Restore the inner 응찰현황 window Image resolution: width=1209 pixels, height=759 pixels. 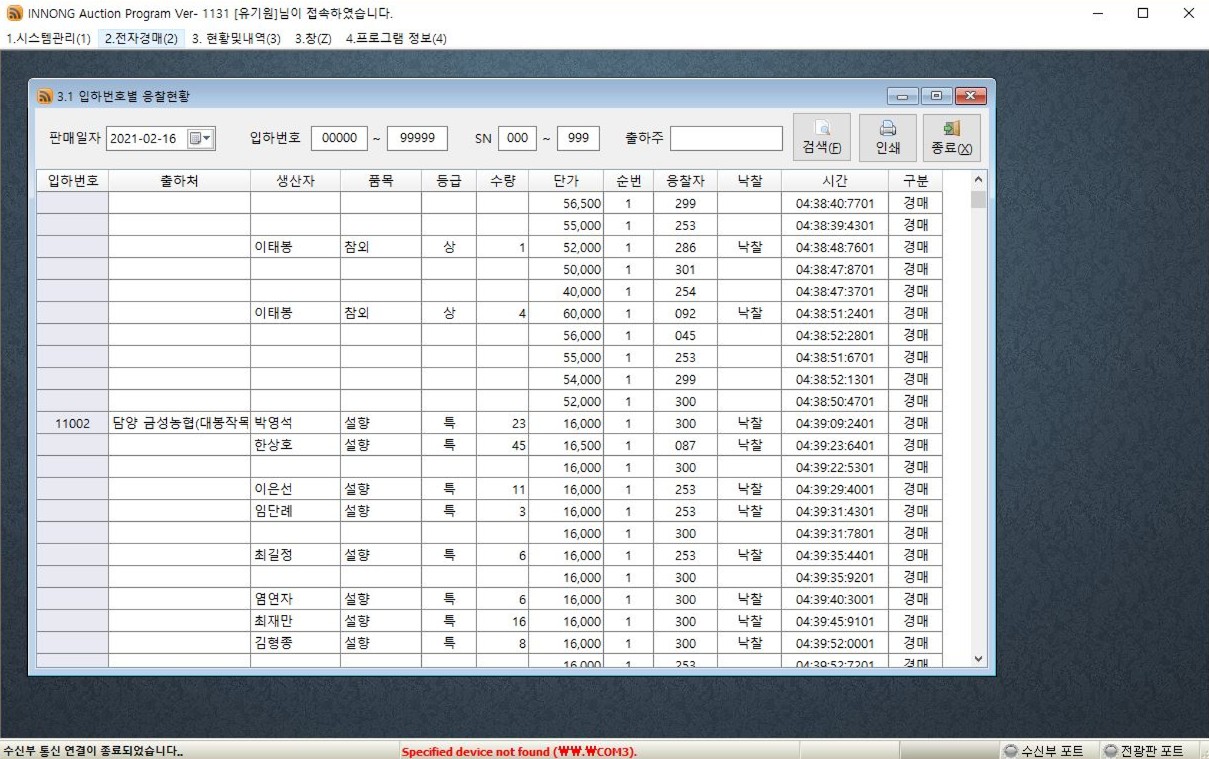point(936,97)
